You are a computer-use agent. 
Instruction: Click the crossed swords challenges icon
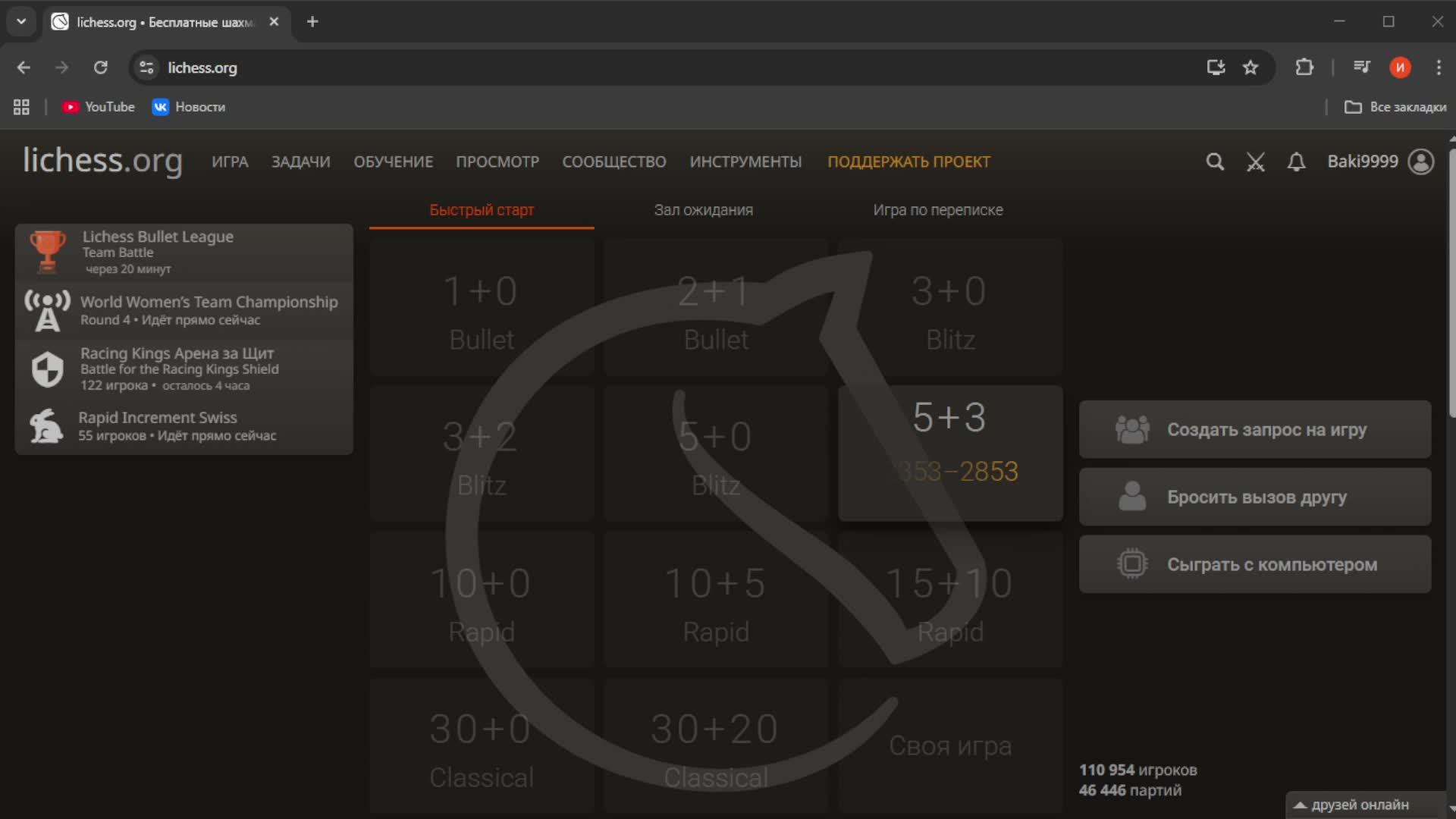click(1256, 162)
